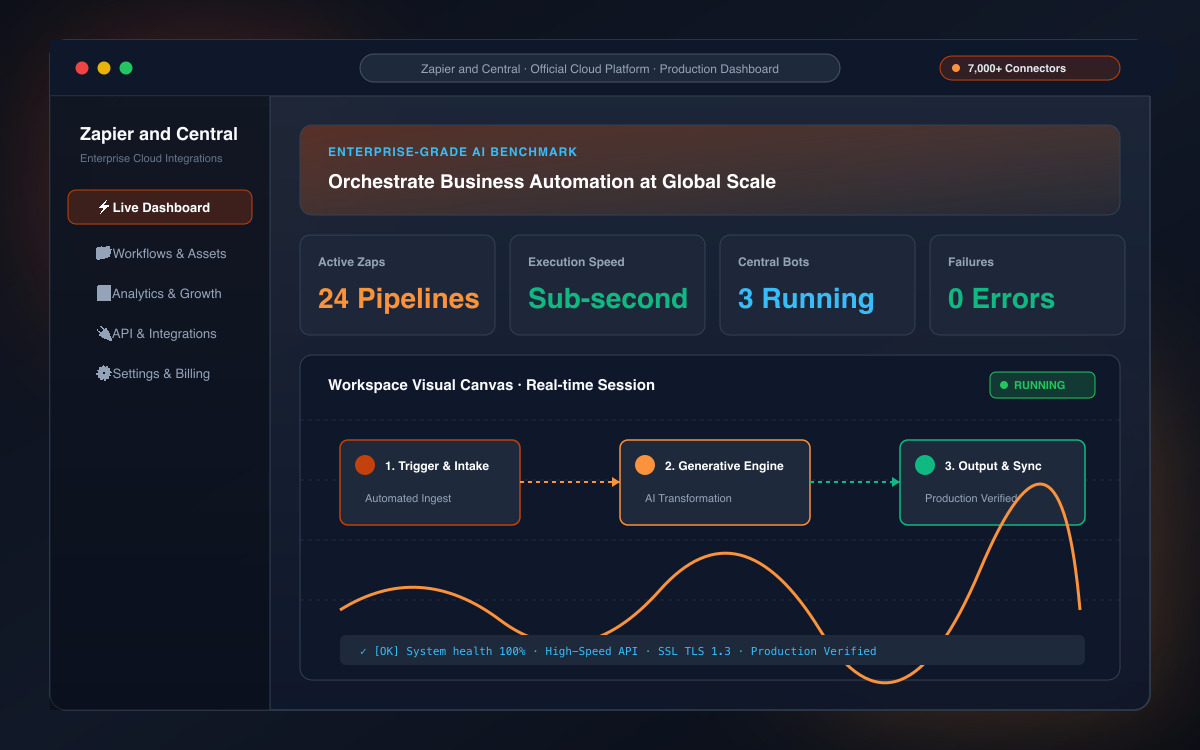The height and width of the screenshot is (750, 1200).
Task: Click the "Workspace Visual Canvas · Real-time Session" heading
Action: [491, 385]
